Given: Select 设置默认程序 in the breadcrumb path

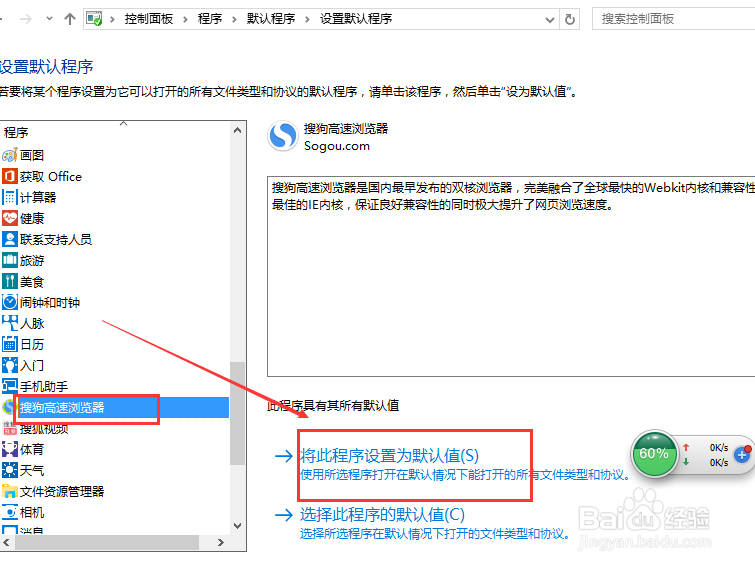Looking at the screenshot, I should [x=356, y=19].
